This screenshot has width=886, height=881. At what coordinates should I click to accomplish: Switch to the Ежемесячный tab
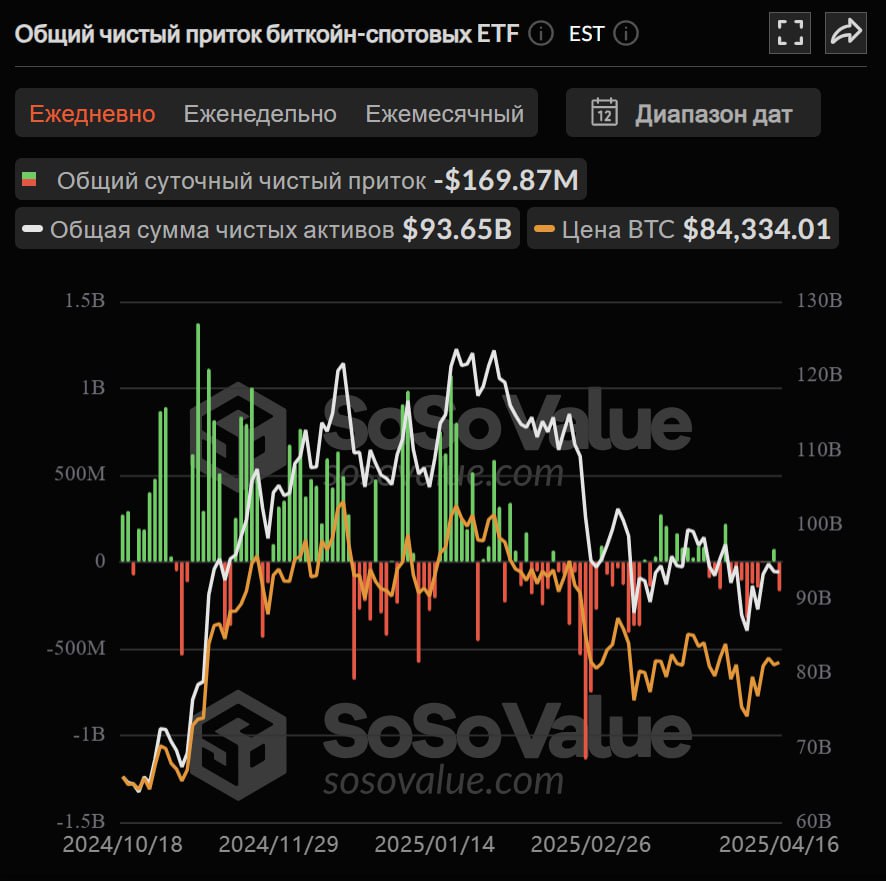pos(444,114)
